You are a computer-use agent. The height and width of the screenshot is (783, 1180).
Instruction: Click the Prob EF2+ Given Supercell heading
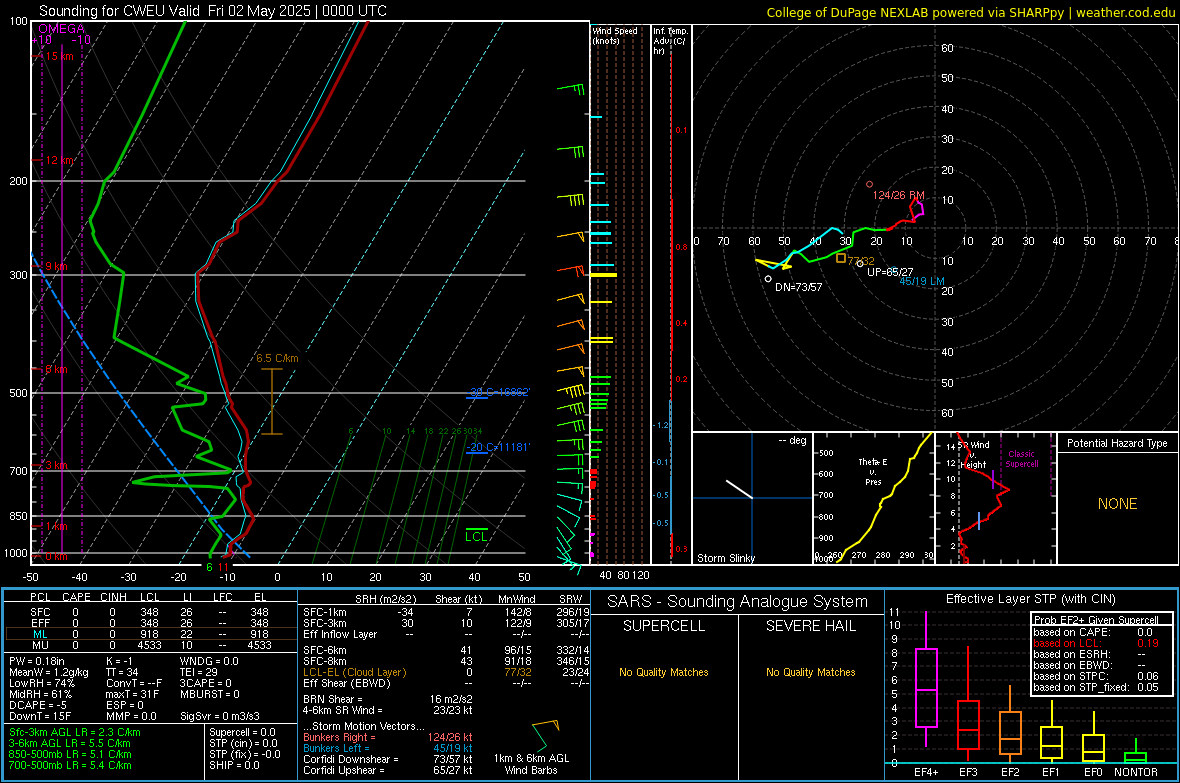pos(1096,620)
